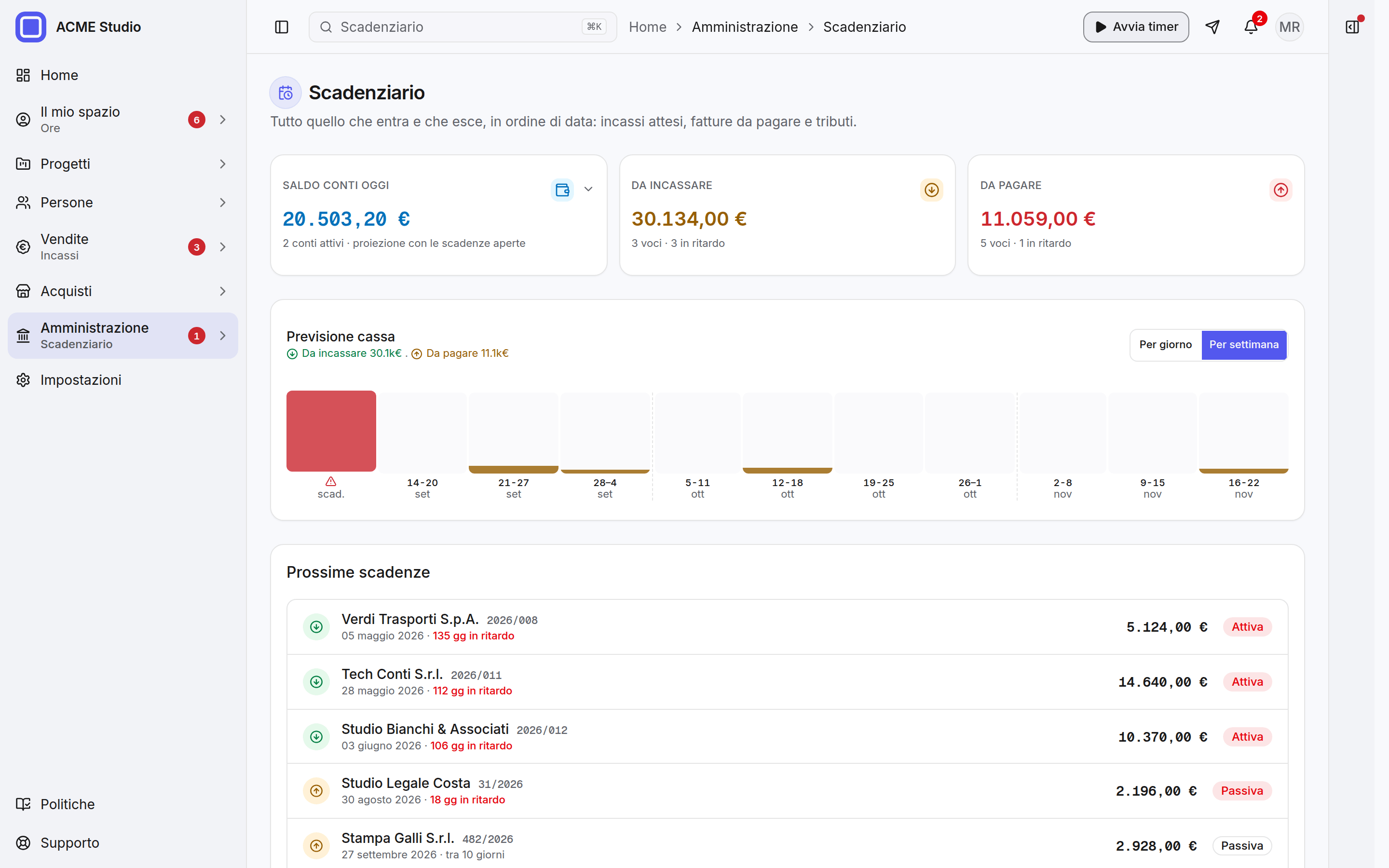Image resolution: width=1389 pixels, height=868 pixels.
Task: Expand the Vendite section chevron
Action: coord(223,247)
